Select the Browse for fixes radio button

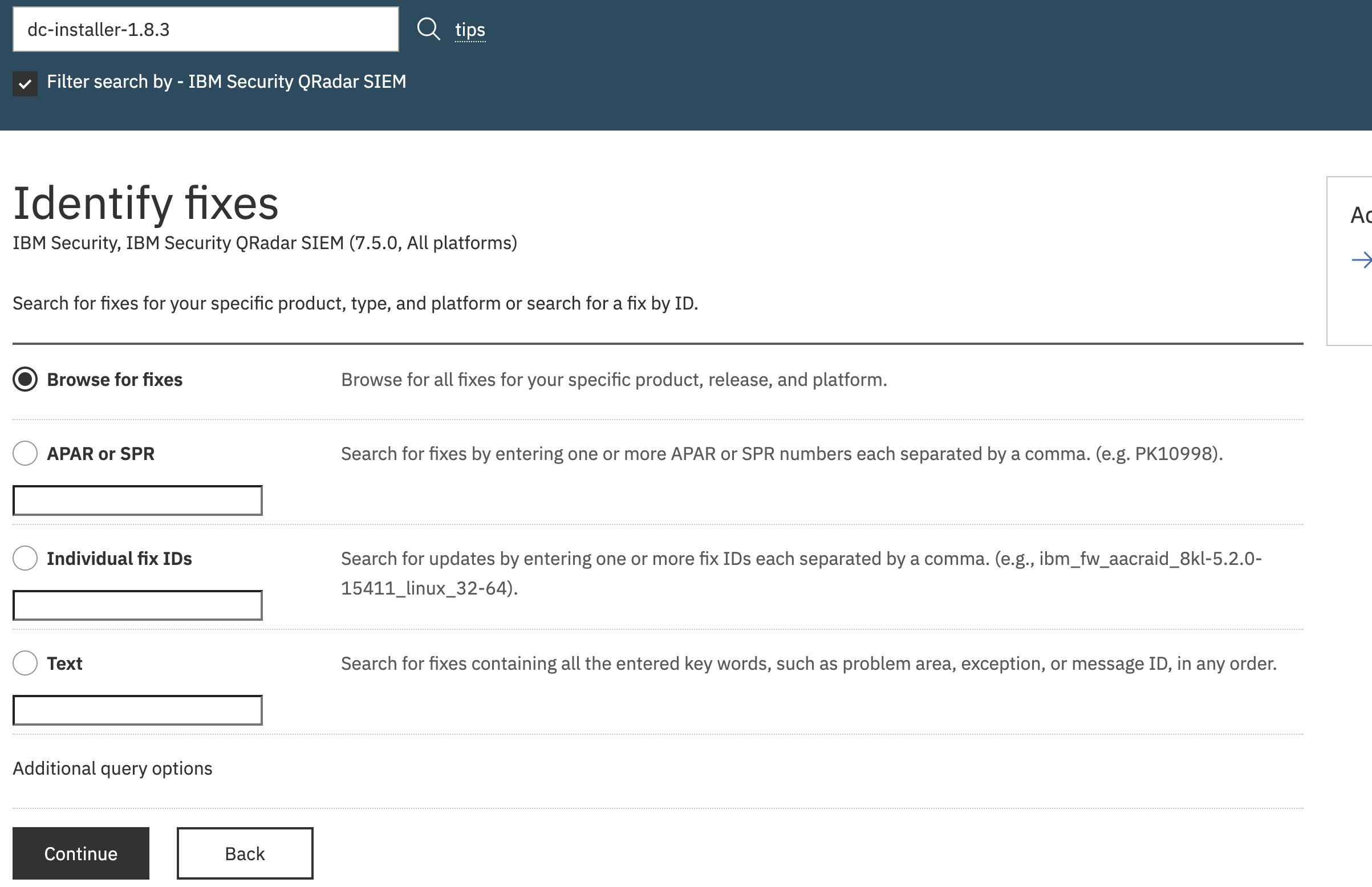point(25,379)
